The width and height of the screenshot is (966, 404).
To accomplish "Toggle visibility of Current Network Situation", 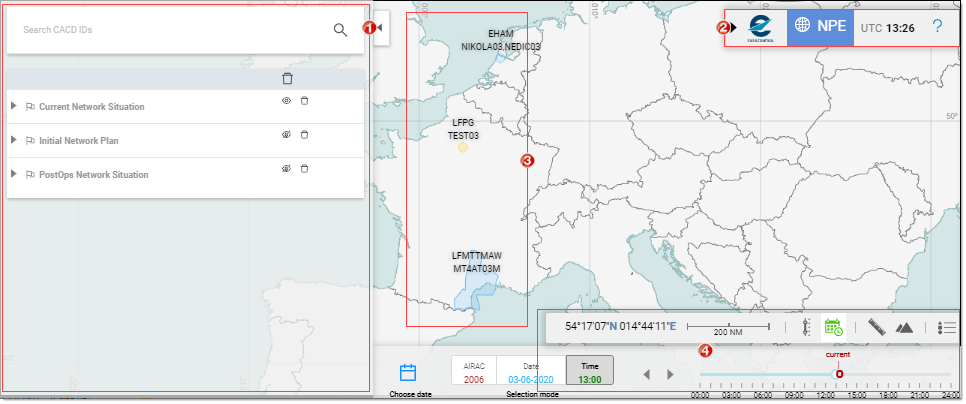I will [286, 100].
